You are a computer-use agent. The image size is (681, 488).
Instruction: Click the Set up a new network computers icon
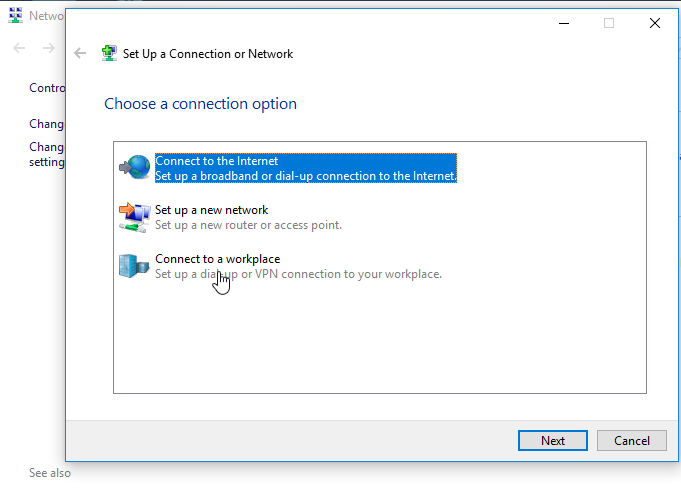click(135, 217)
